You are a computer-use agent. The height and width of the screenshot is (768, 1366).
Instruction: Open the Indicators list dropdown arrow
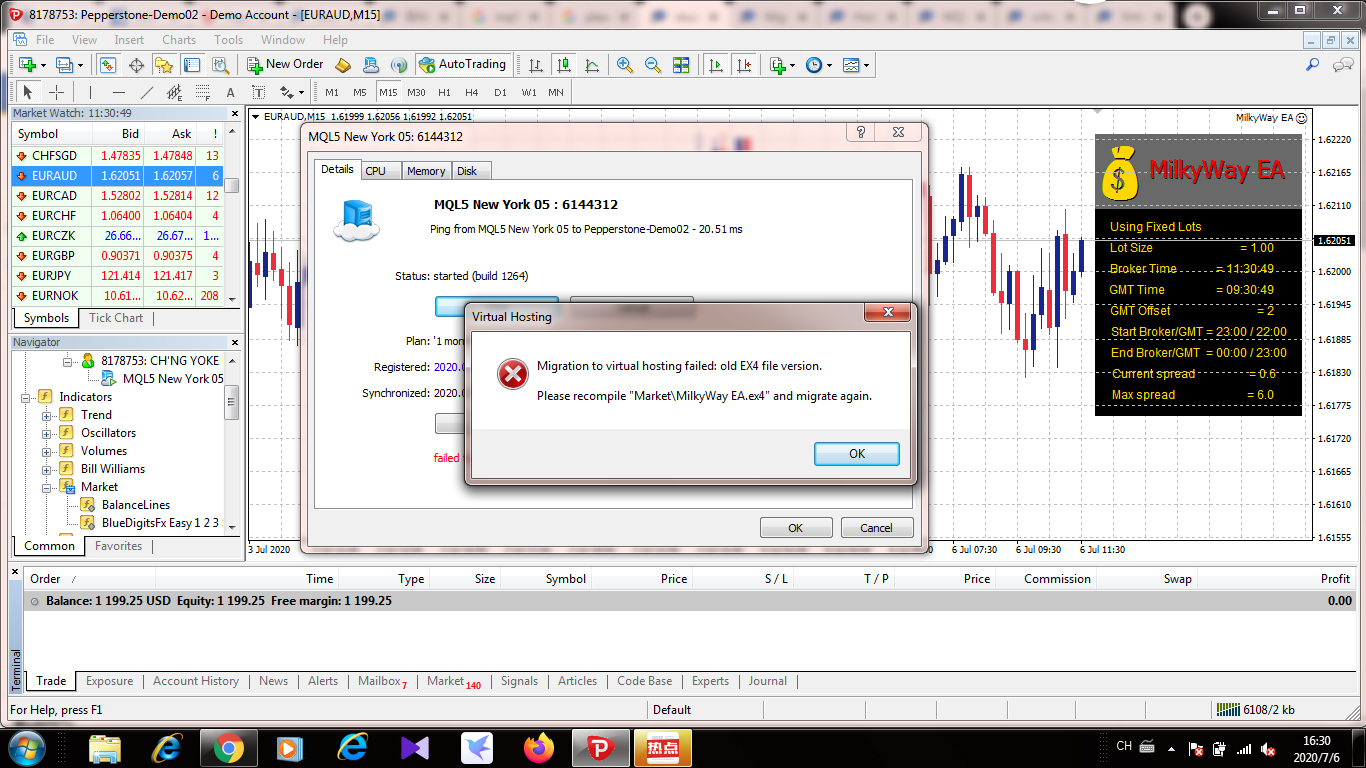(792, 65)
